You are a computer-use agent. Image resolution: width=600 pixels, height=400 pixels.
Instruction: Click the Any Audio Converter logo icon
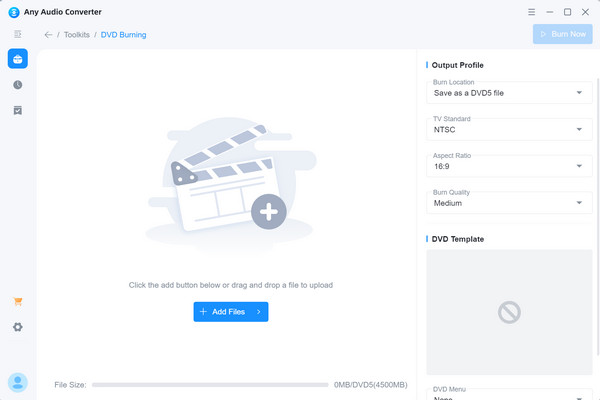point(14,12)
